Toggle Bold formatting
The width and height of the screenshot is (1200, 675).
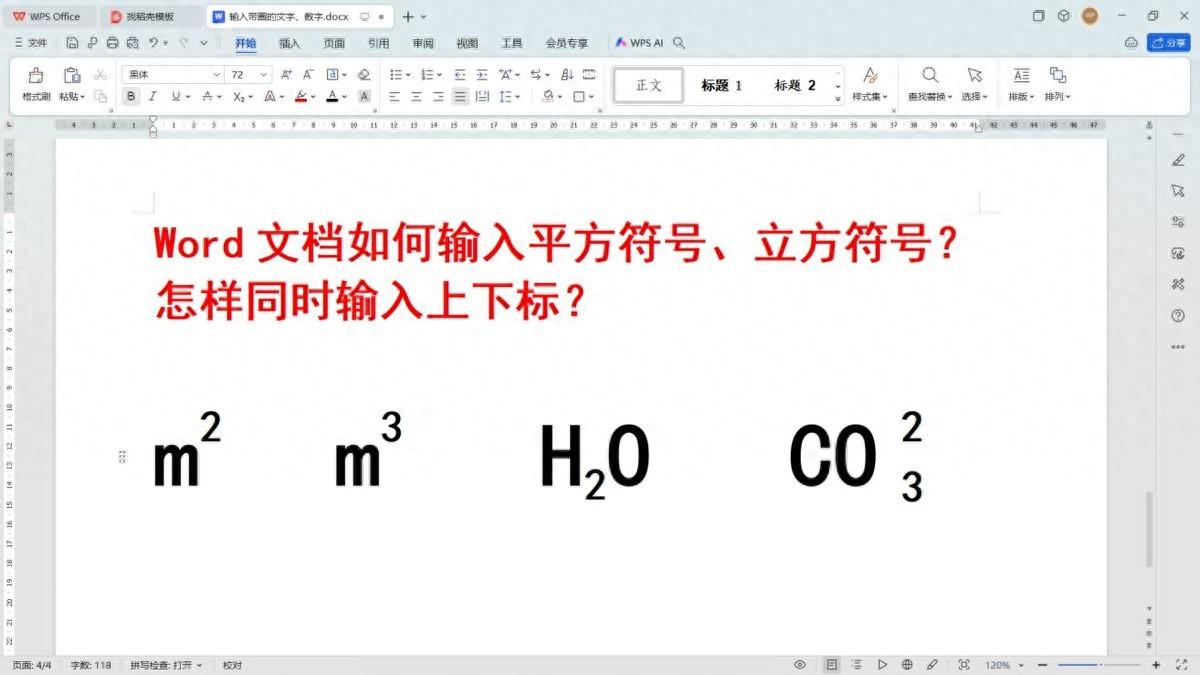click(131, 97)
